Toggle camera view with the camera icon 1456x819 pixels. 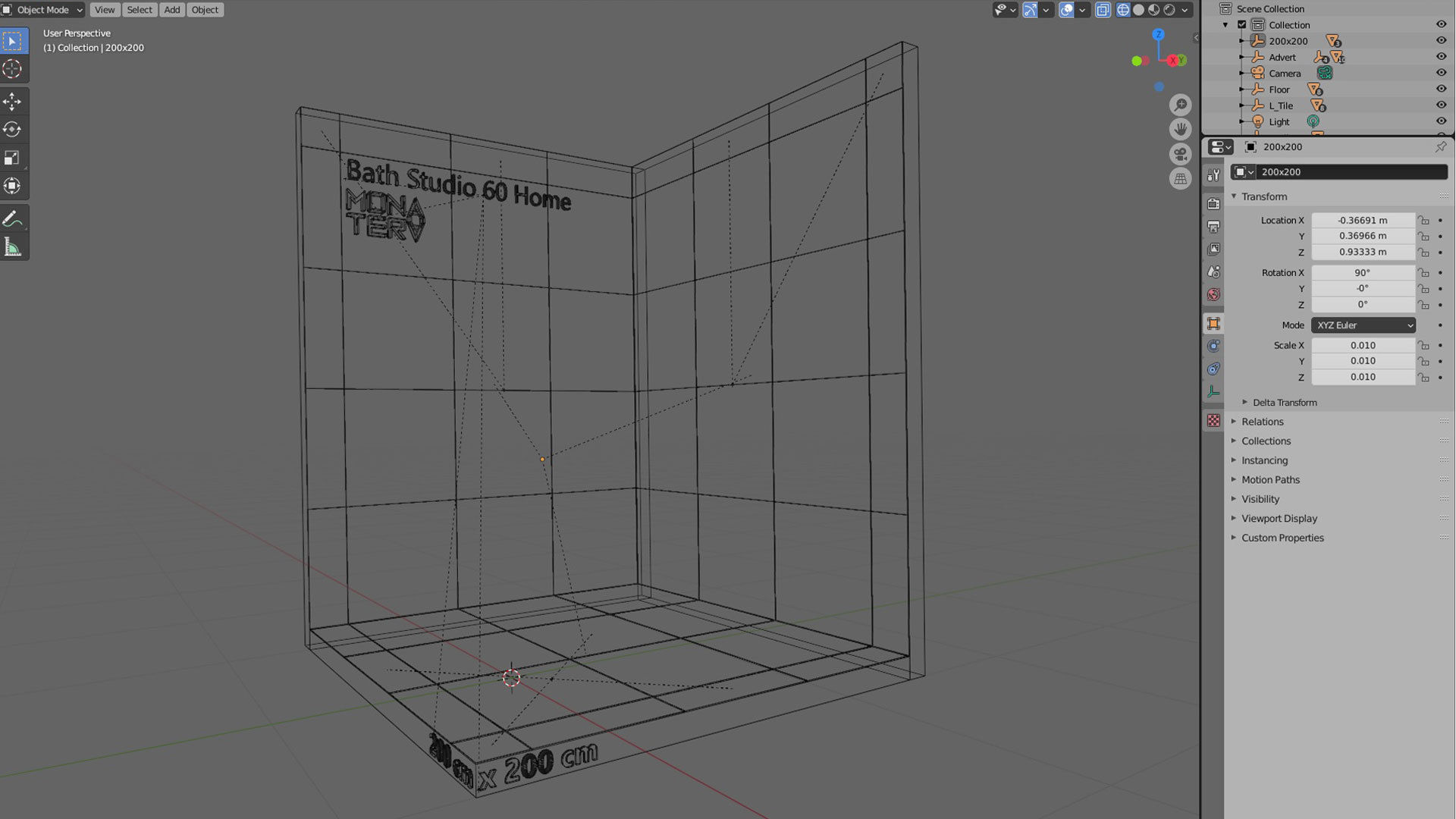pos(1180,155)
